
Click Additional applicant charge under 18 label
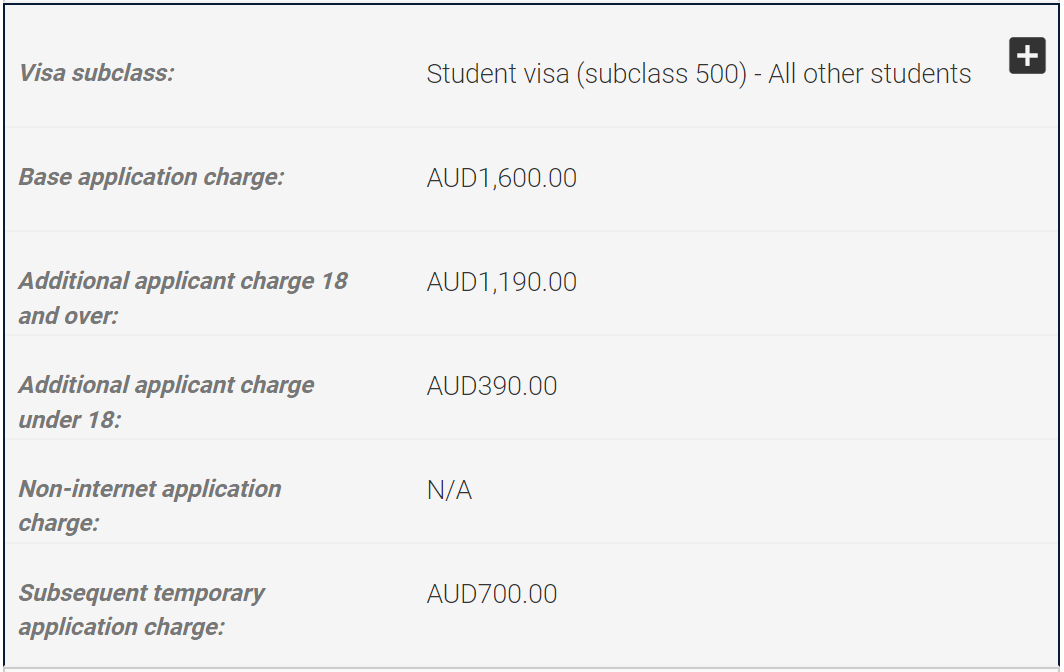tap(166, 402)
